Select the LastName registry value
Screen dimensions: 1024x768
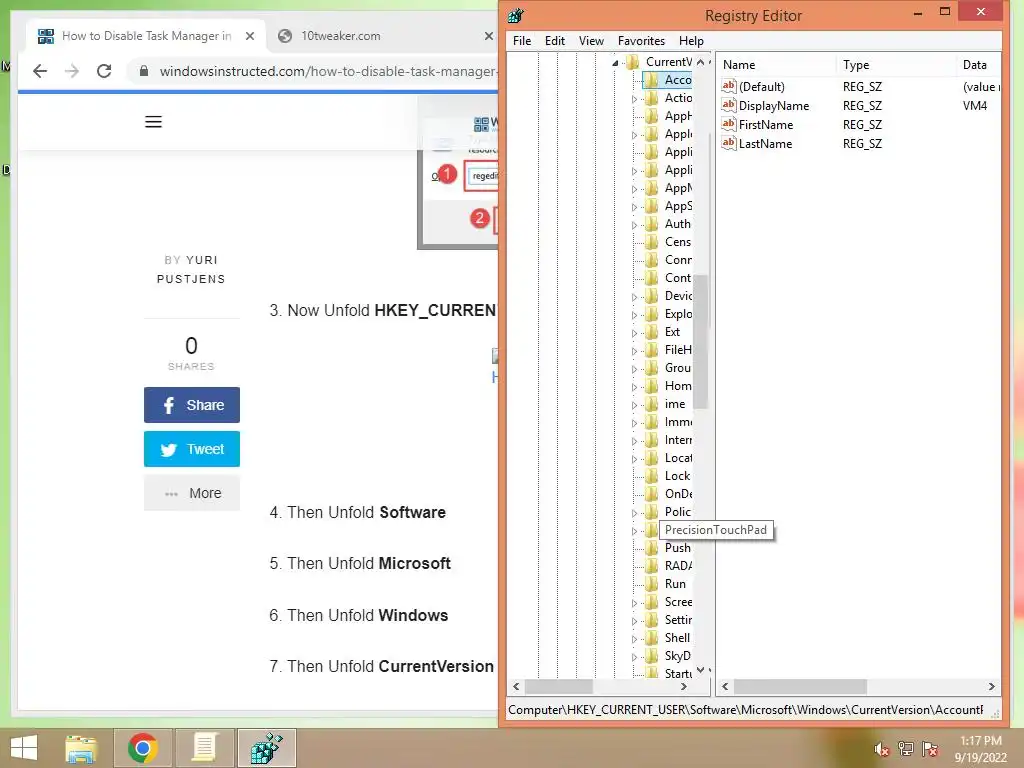pyautogui.click(x=765, y=144)
